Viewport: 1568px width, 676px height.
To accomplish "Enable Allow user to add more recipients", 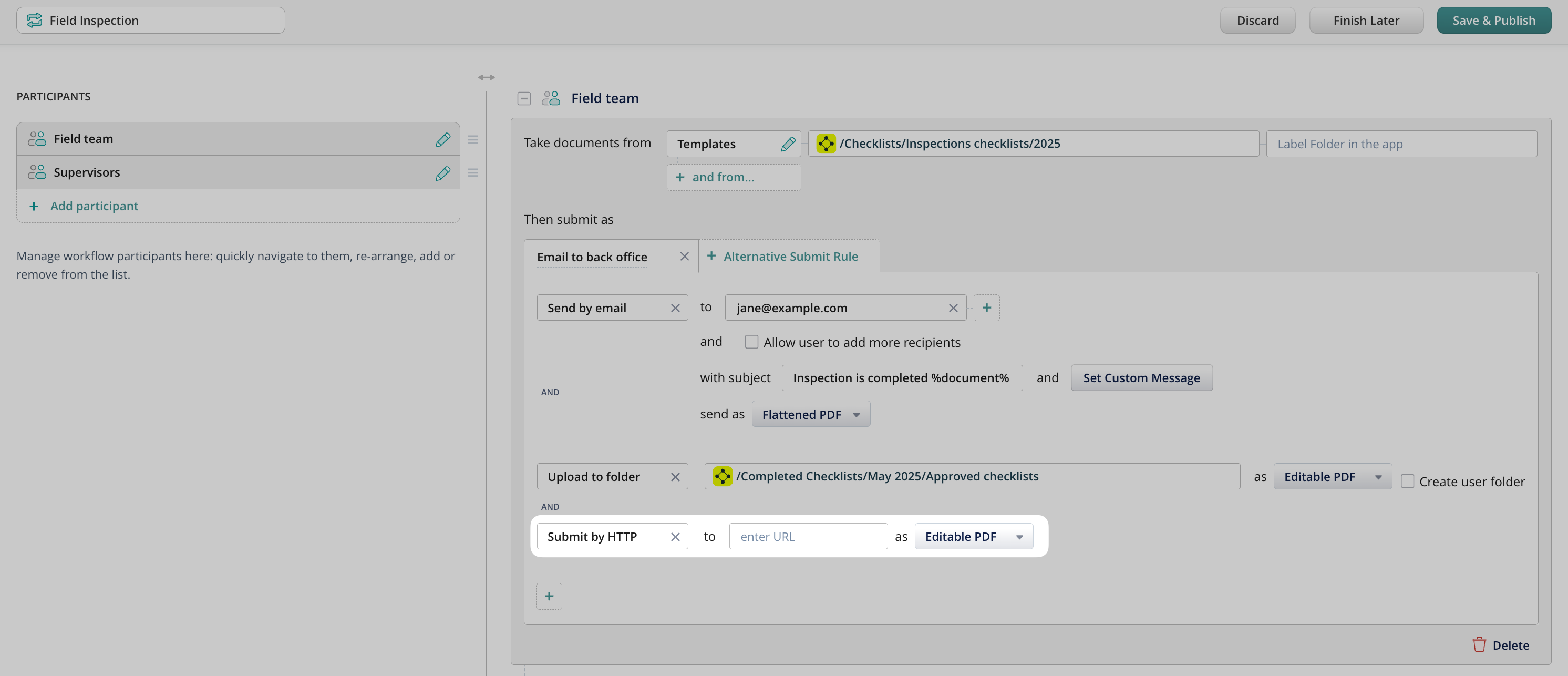I will tap(751, 342).
